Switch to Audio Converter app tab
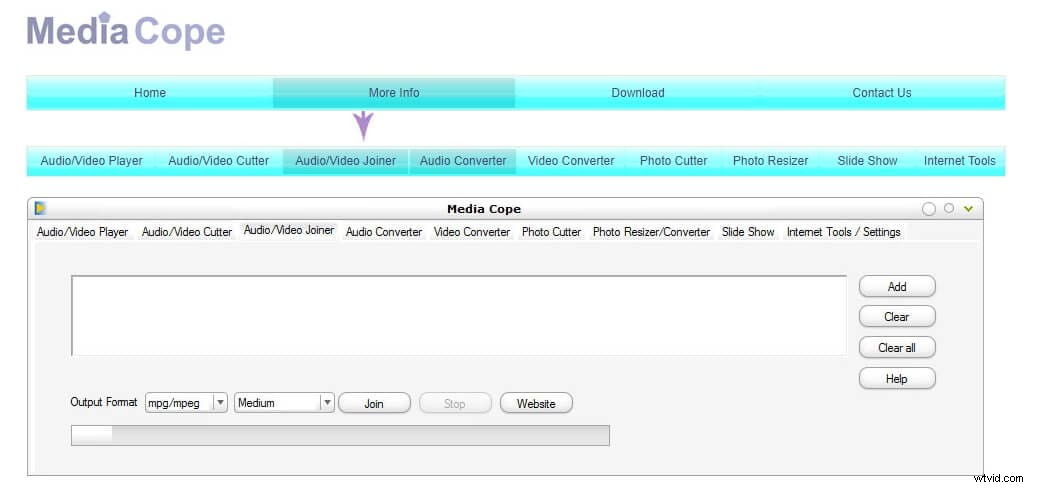Viewport: 1044px width, 488px height. point(384,232)
